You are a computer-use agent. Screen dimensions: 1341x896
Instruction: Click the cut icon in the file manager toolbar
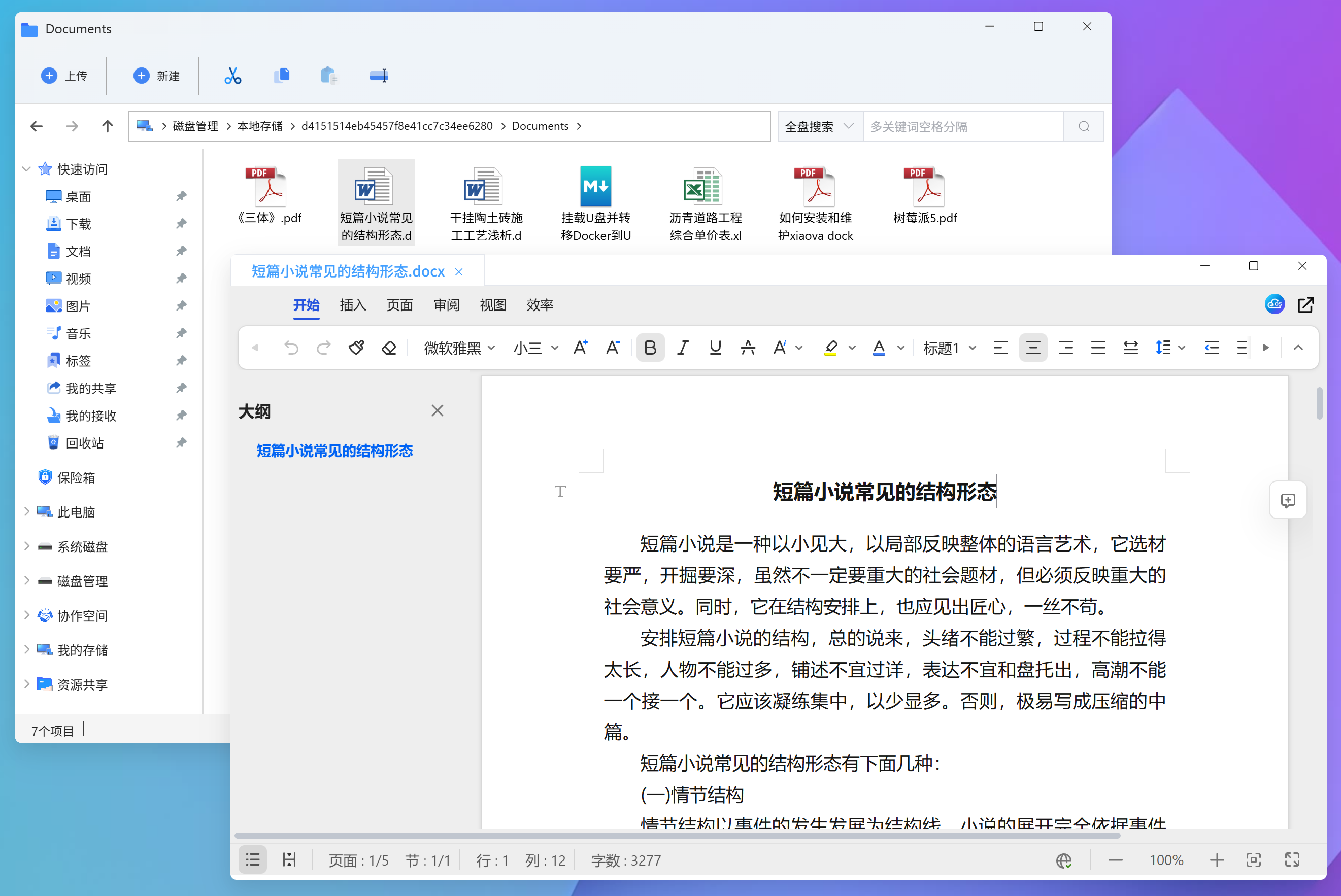(x=232, y=76)
